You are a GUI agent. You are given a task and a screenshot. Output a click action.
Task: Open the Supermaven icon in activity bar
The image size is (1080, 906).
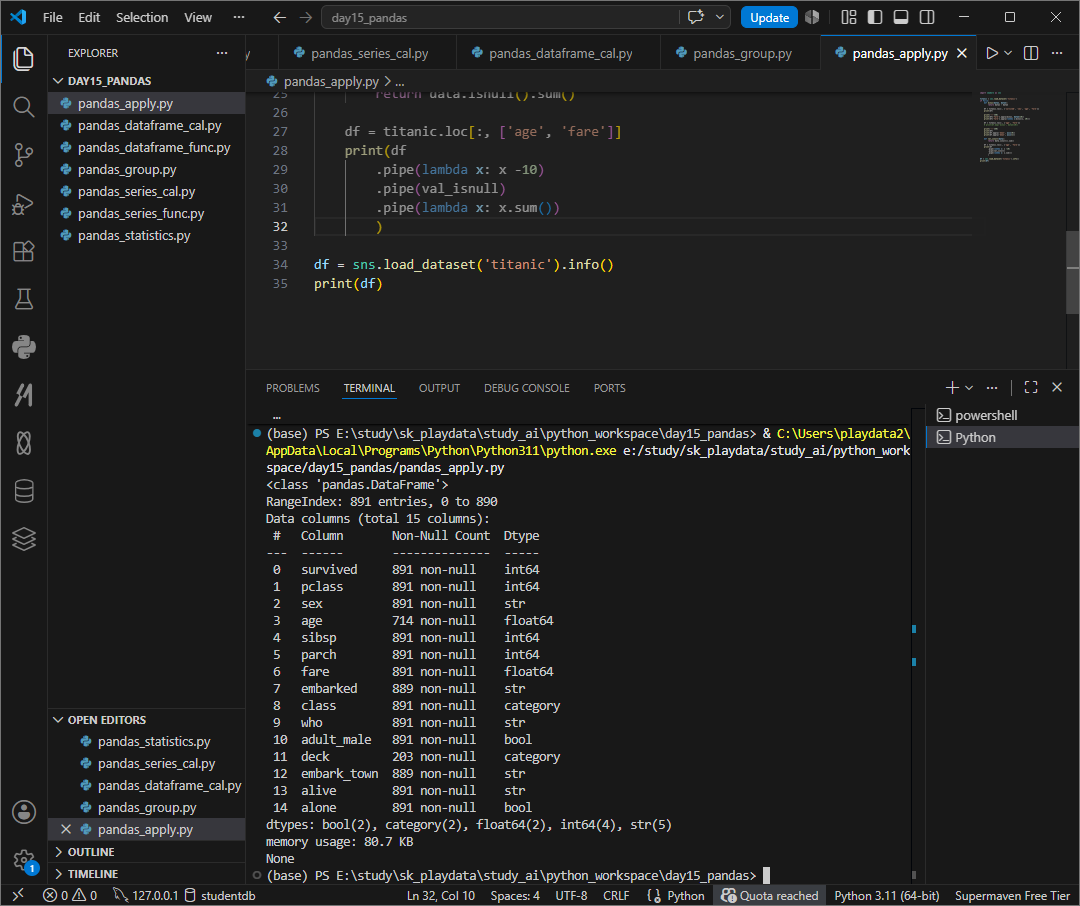(23, 395)
